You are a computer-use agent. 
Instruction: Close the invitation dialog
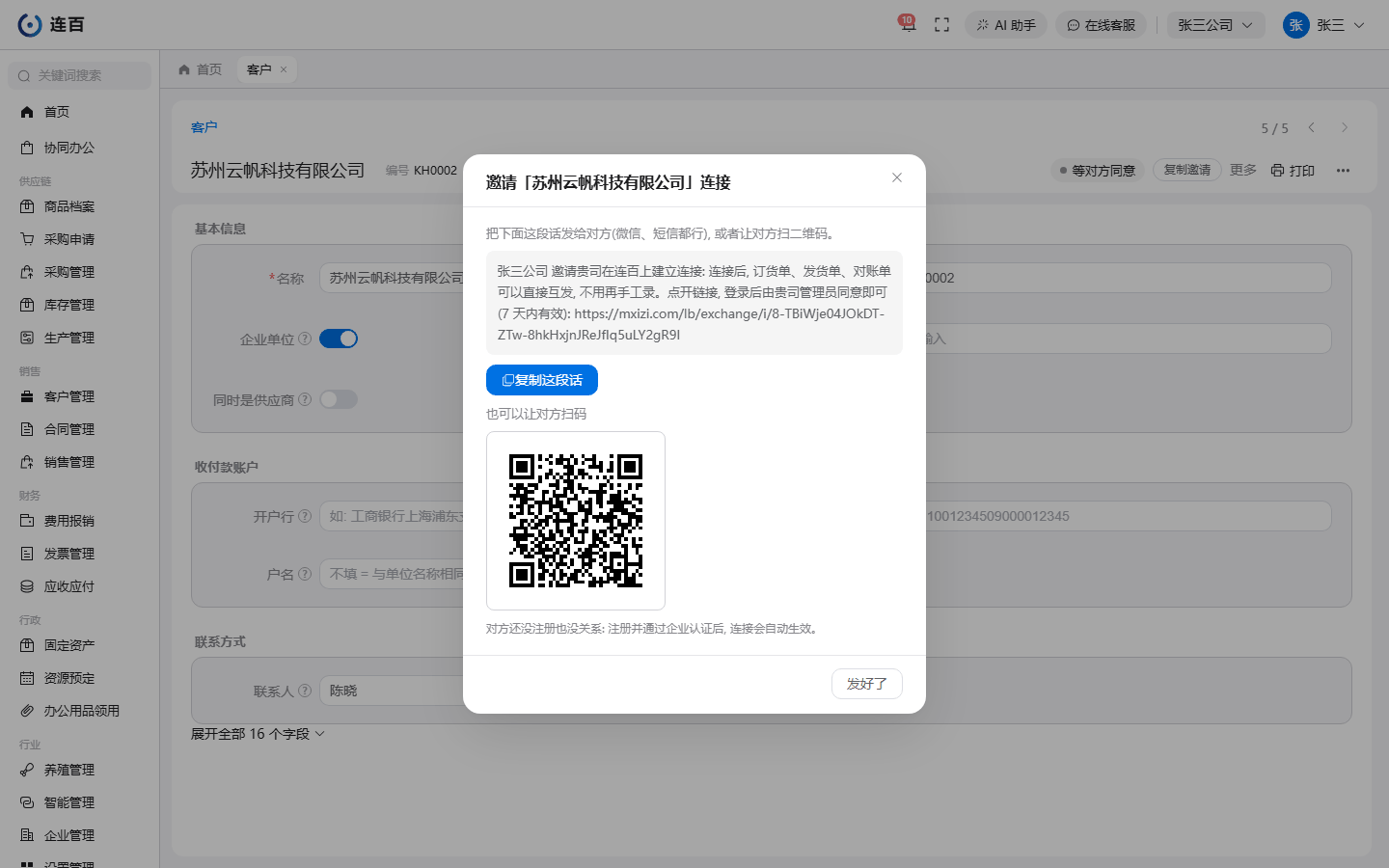[897, 177]
